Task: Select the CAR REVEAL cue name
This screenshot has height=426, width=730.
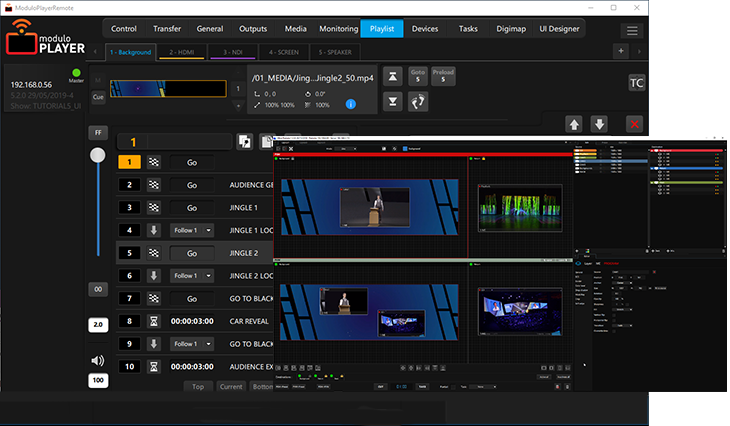Action: pyautogui.click(x=249, y=321)
